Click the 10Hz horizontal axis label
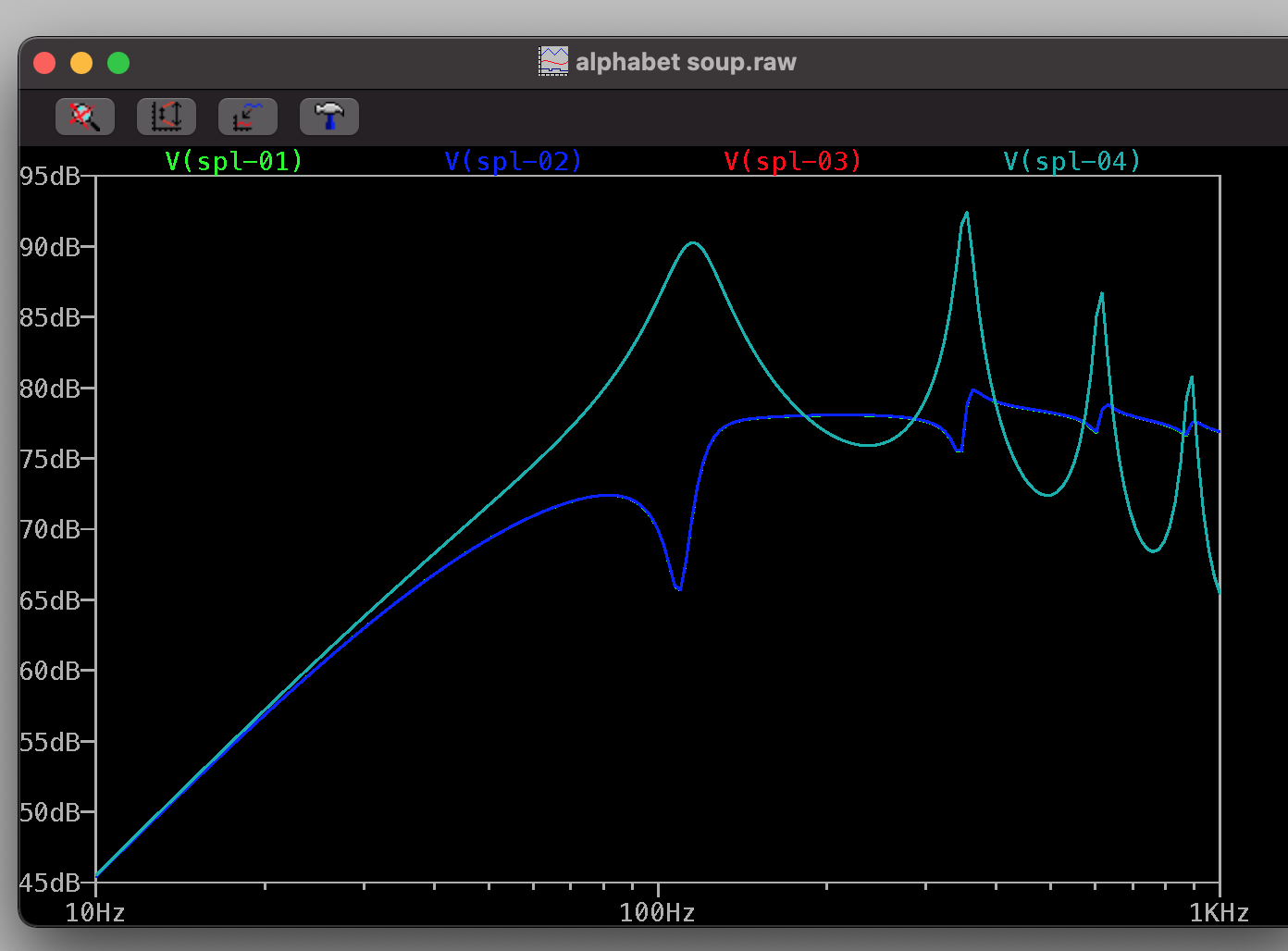This screenshot has width=1288, height=951. [x=95, y=913]
